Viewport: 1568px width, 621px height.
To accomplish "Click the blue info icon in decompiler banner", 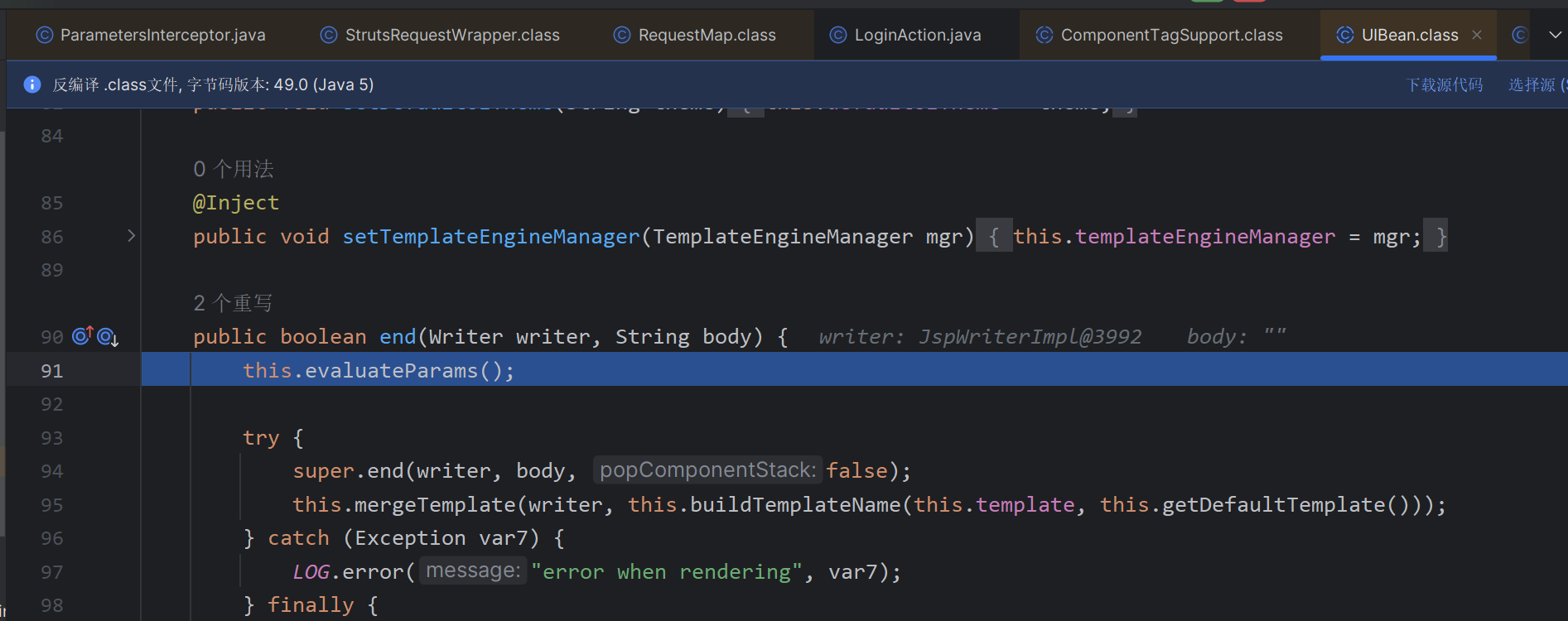I will [32, 84].
